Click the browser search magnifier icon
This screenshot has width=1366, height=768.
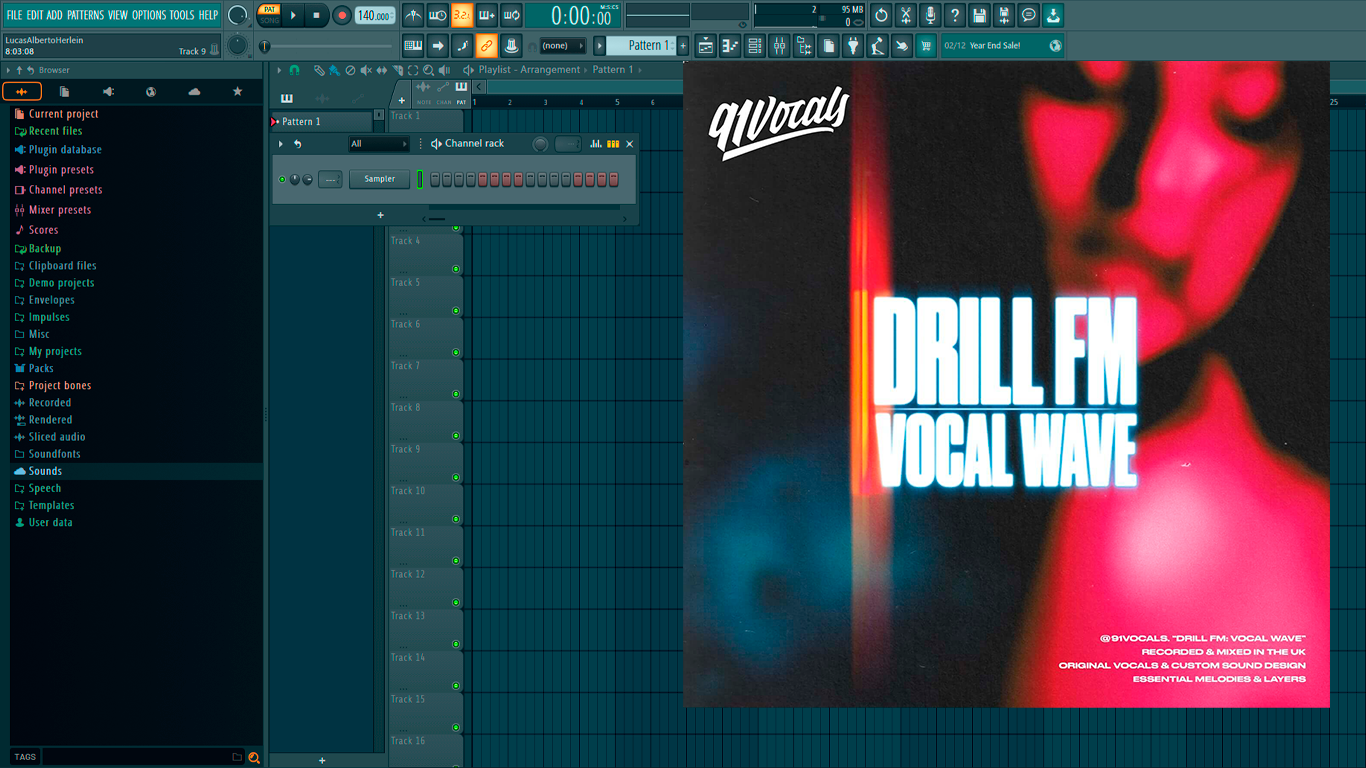(x=254, y=757)
